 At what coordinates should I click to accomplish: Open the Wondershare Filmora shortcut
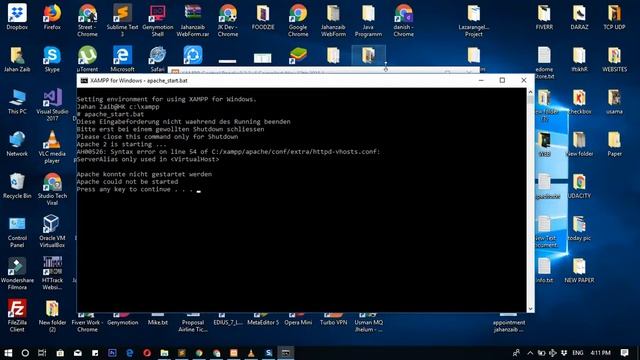pyautogui.click(x=17, y=273)
